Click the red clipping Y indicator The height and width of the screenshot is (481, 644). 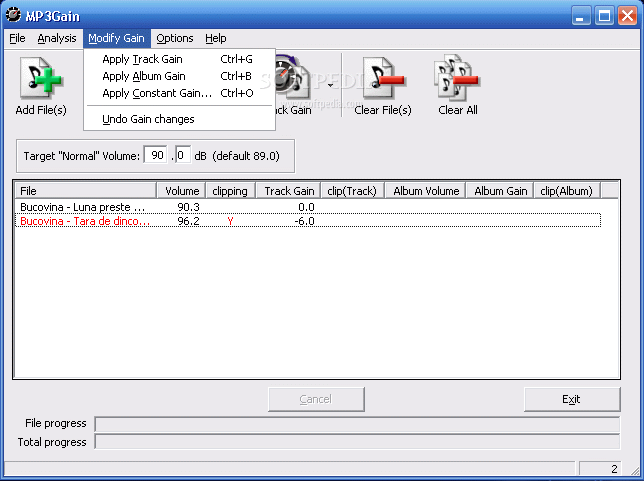coord(230,221)
